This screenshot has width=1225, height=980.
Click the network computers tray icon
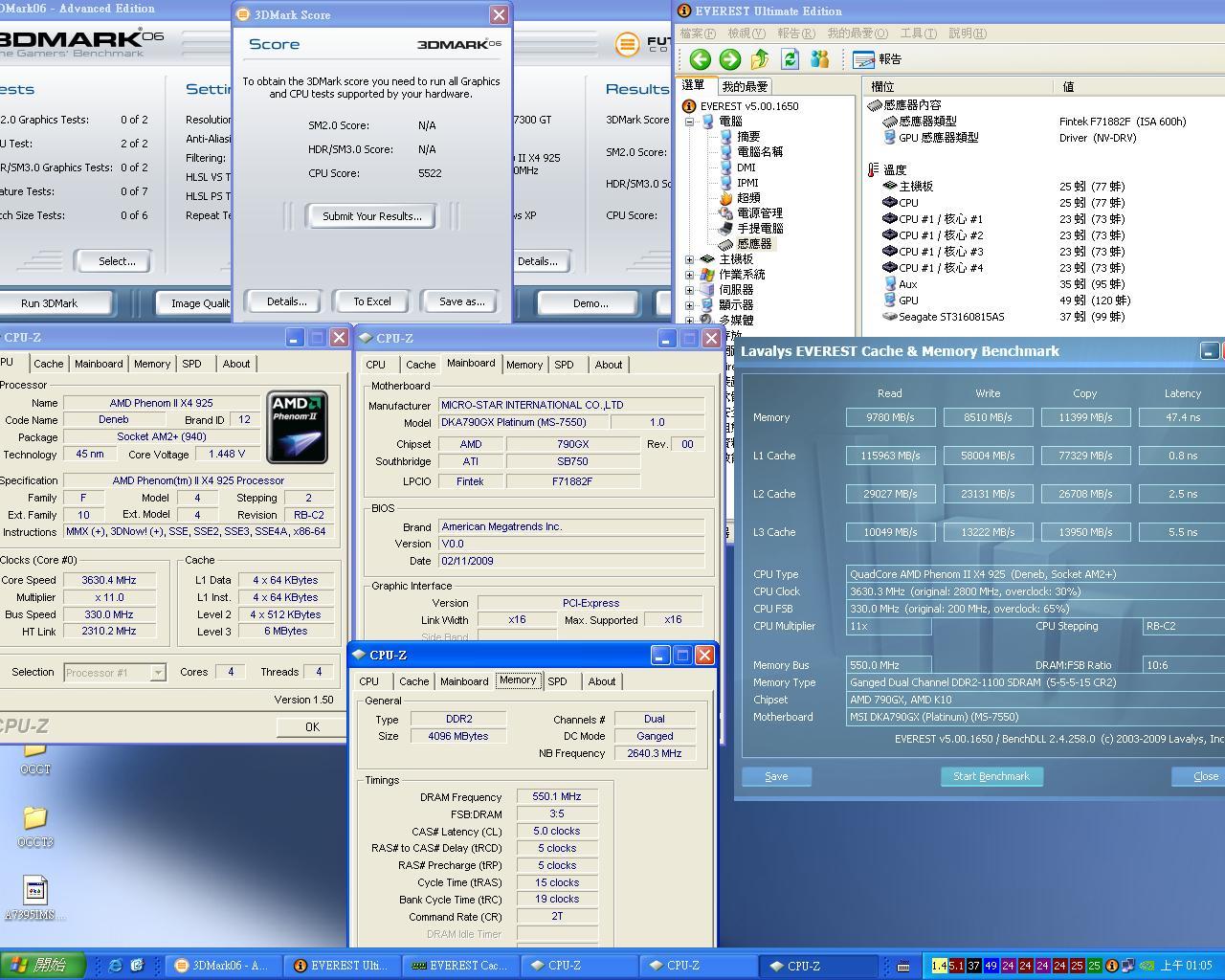1128,966
